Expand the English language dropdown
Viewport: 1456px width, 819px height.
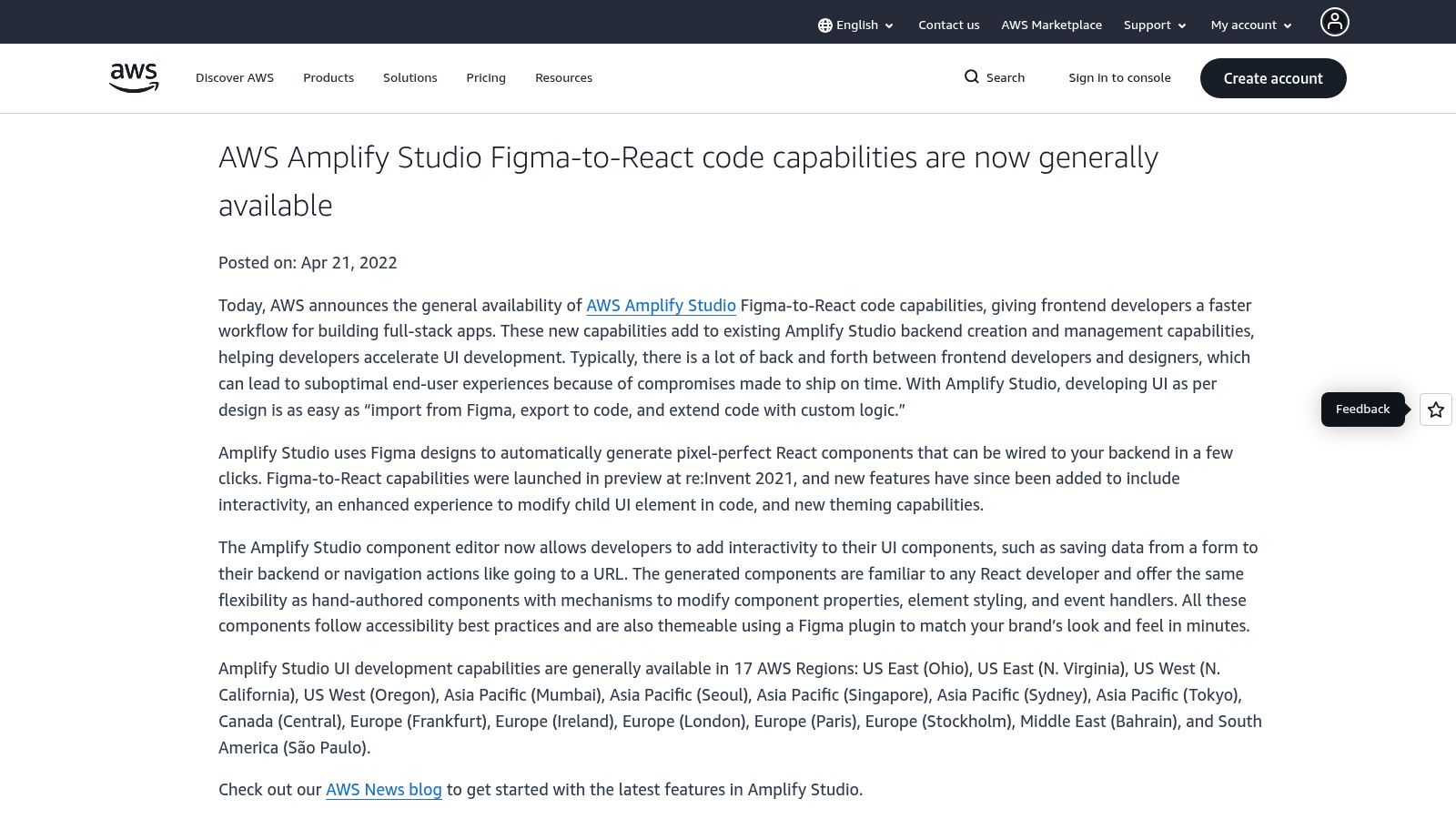click(x=856, y=25)
